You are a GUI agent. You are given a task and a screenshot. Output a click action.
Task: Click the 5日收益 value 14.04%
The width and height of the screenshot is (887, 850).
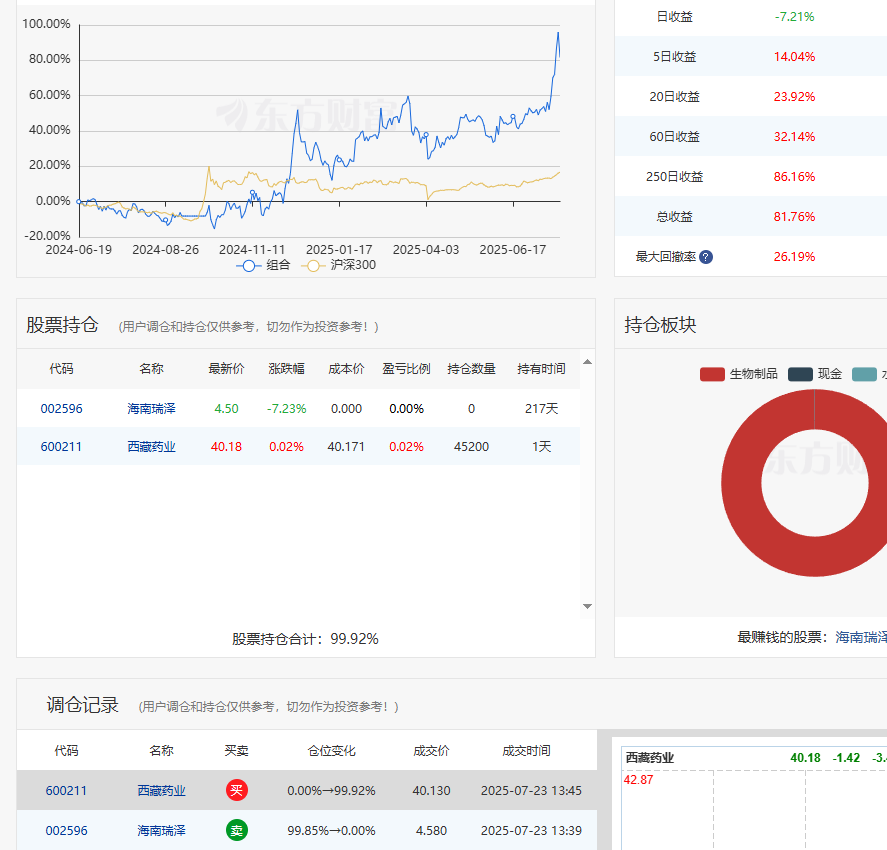tap(794, 57)
